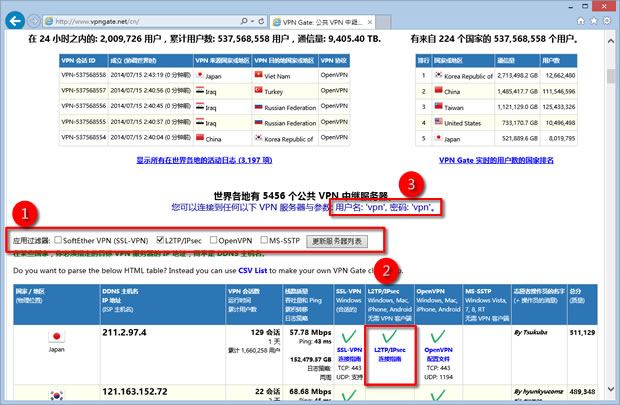The image size is (620, 405).
Task: Open SSL-VPN connect guide for 211.2.97.4
Action: point(349,354)
